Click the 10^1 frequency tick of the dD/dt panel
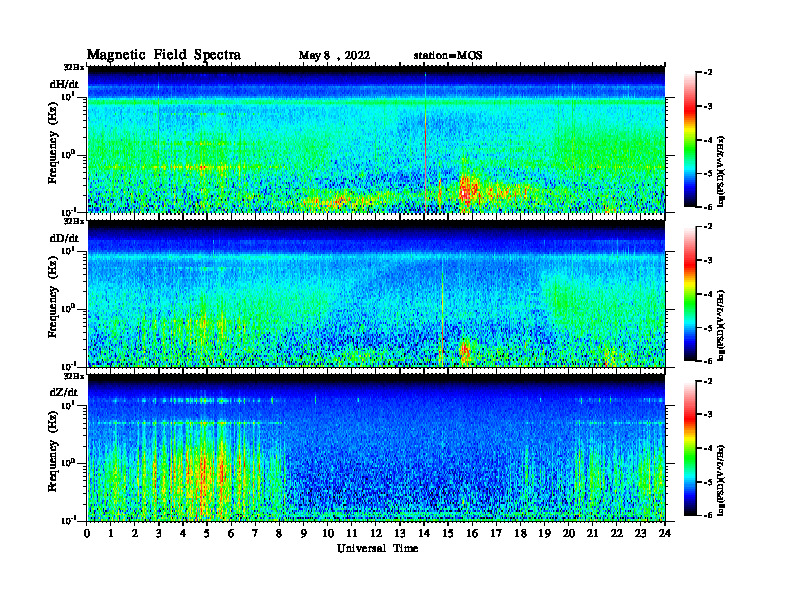Screen dimensions: 792x612 [68, 250]
